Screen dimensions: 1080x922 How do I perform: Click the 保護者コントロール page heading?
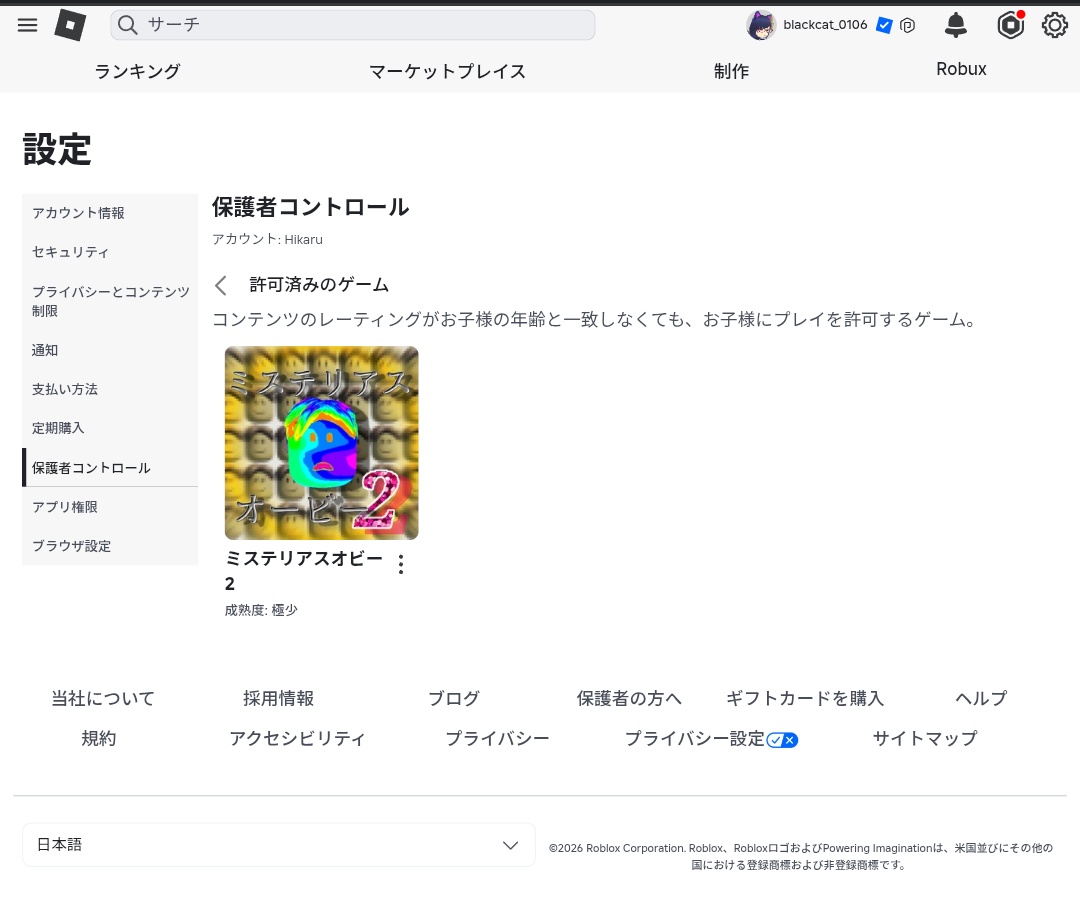[310, 207]
